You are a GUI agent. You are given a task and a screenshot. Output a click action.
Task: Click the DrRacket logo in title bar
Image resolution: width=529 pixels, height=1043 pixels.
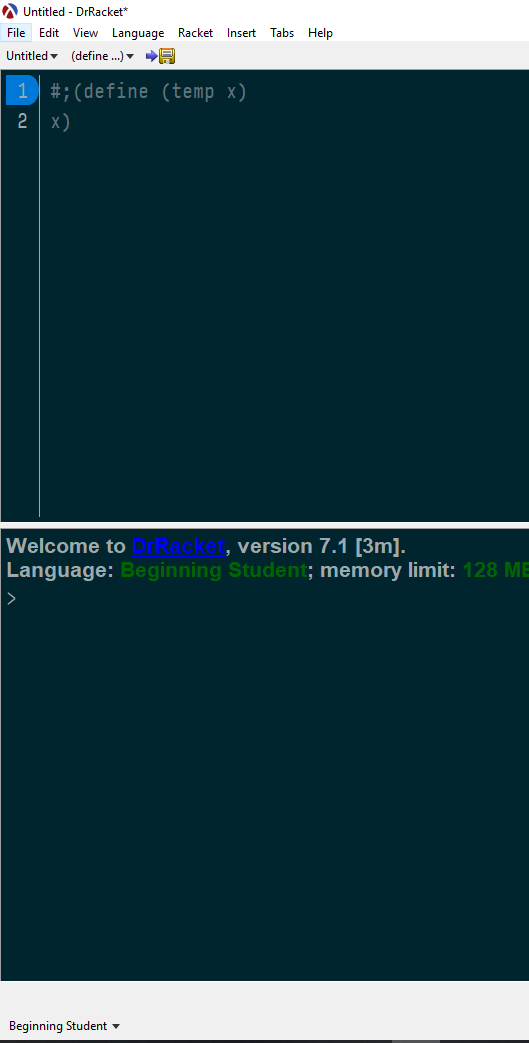[11, 11]
